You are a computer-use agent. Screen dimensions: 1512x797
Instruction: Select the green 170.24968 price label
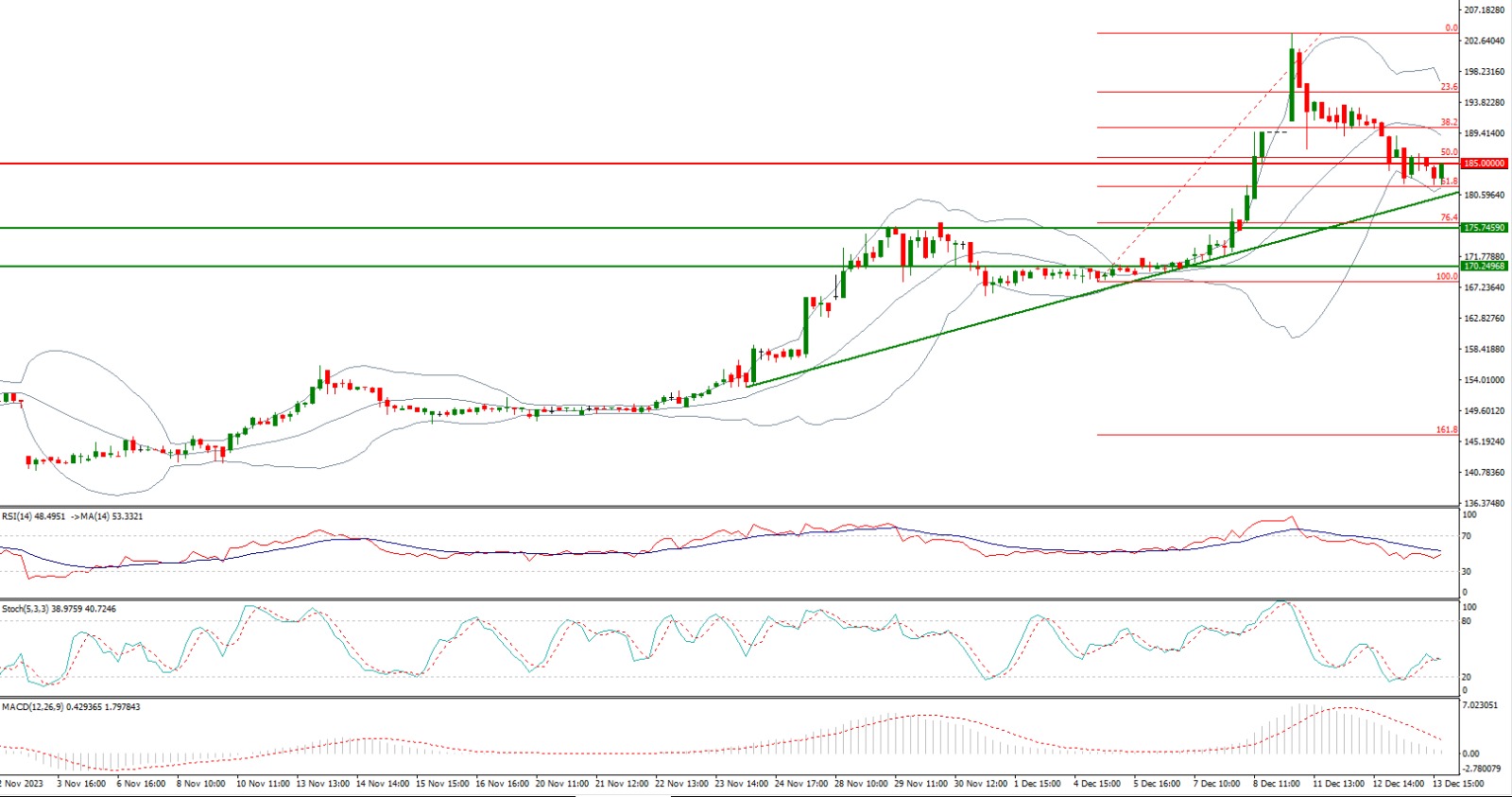(x=1484, y=267)
